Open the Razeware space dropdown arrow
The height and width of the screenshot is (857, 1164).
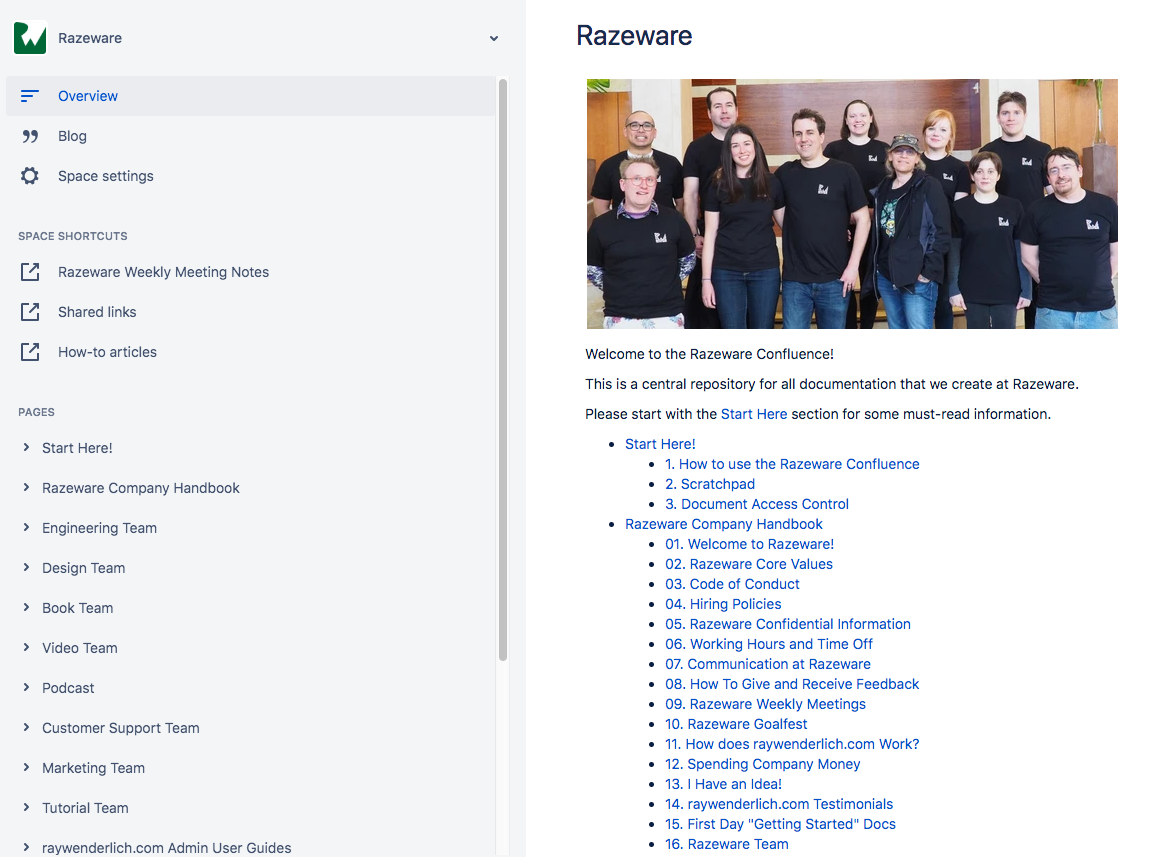(494, 39)
